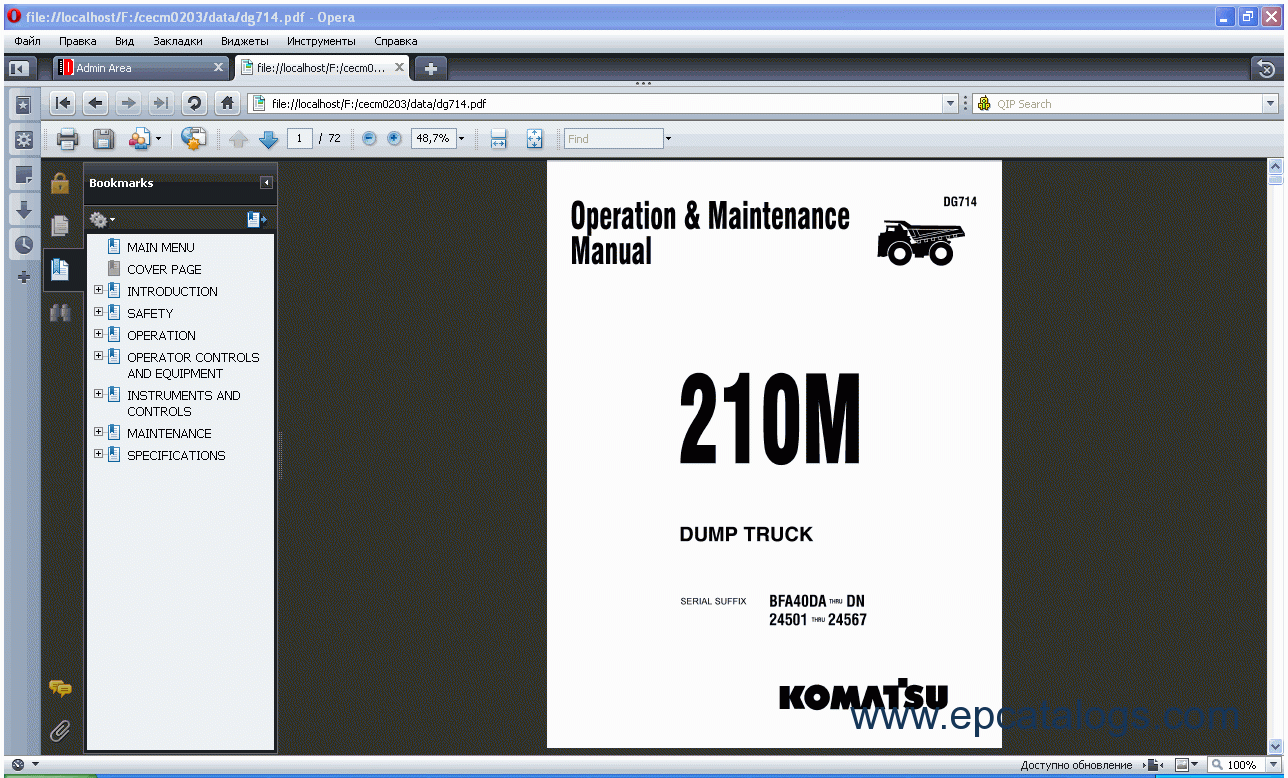Go to previous PDF page arrow
Viewport: 1288px width, 778px height.
(238, 139)
